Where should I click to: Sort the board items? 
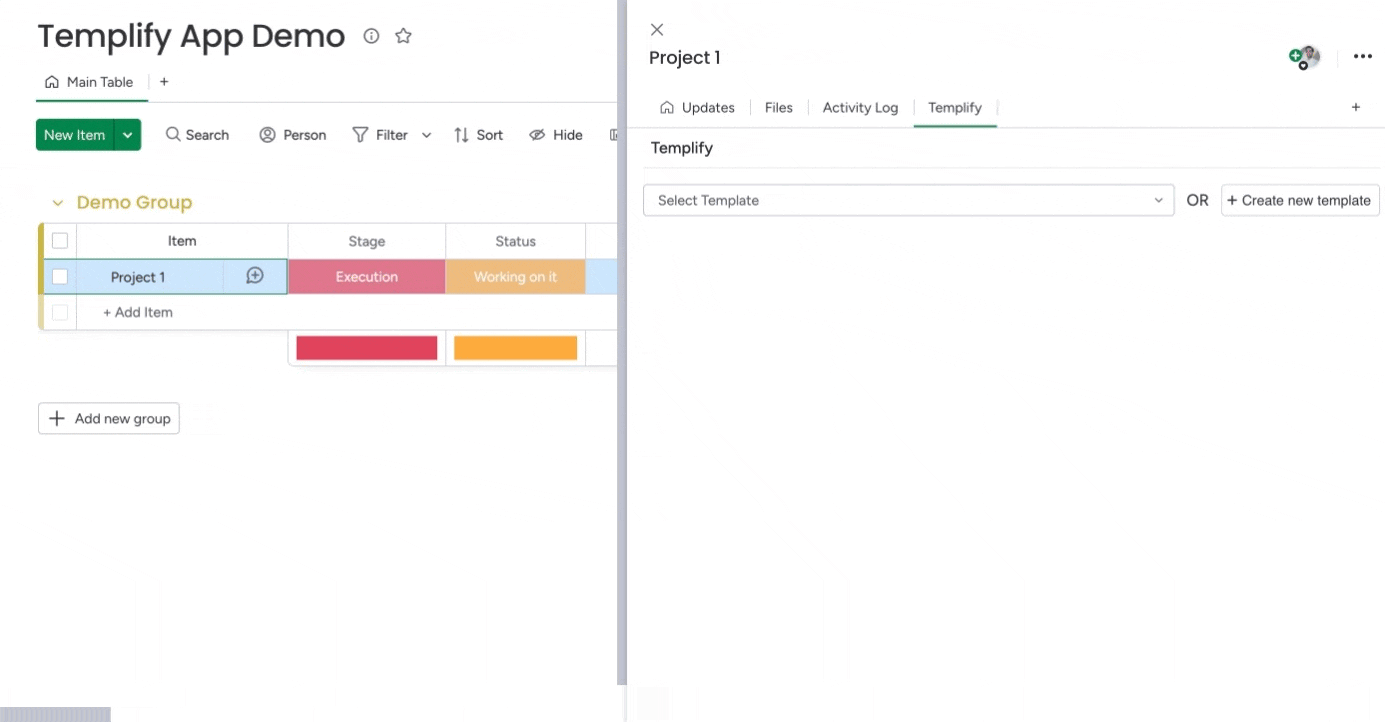click(x=478, y=134)
